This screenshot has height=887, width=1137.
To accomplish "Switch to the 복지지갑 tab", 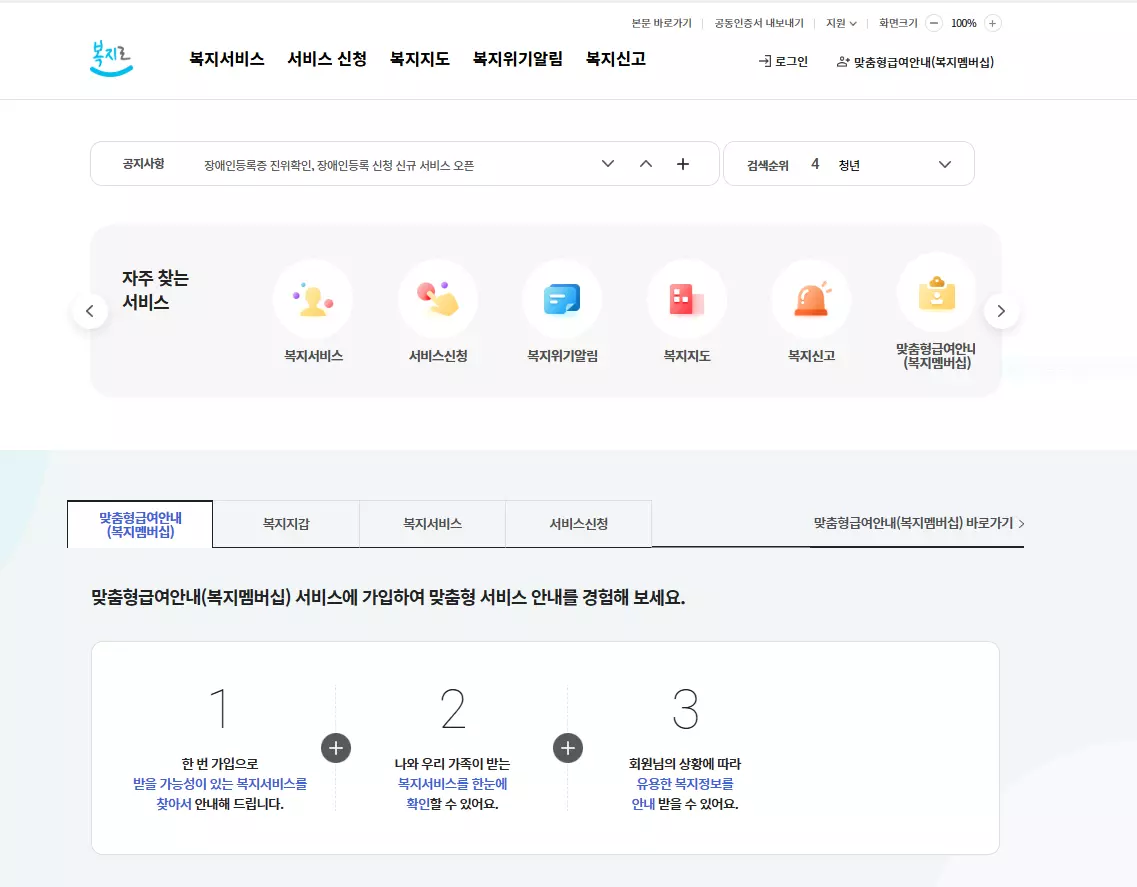I will pos(285,524).
